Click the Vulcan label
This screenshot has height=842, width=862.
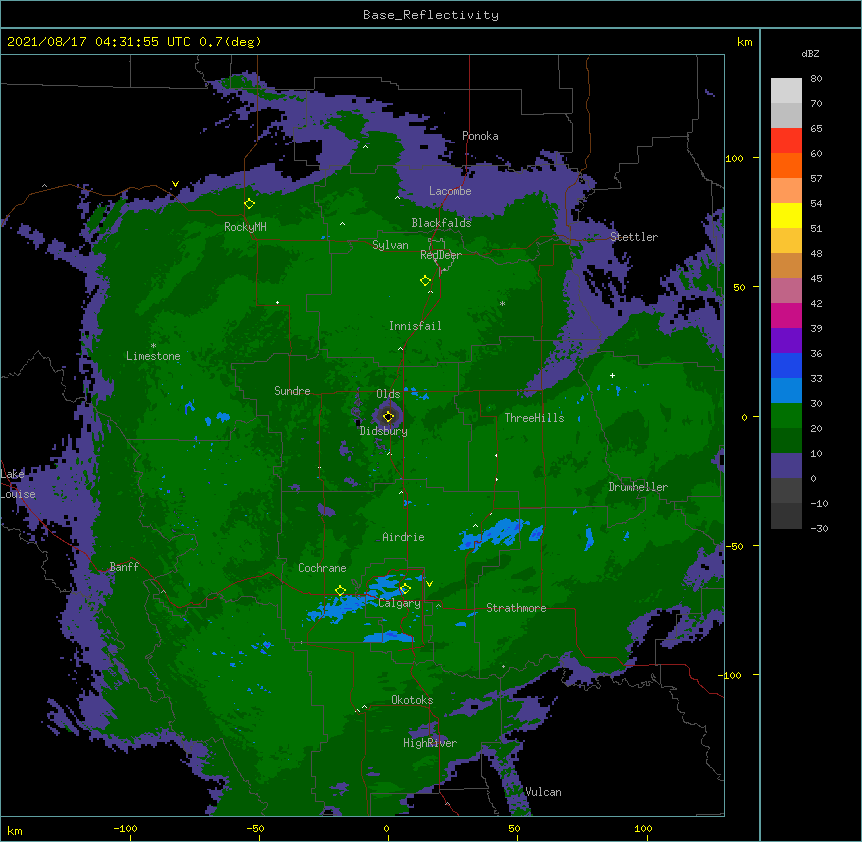pyautogui.click(x=543, y=792)
